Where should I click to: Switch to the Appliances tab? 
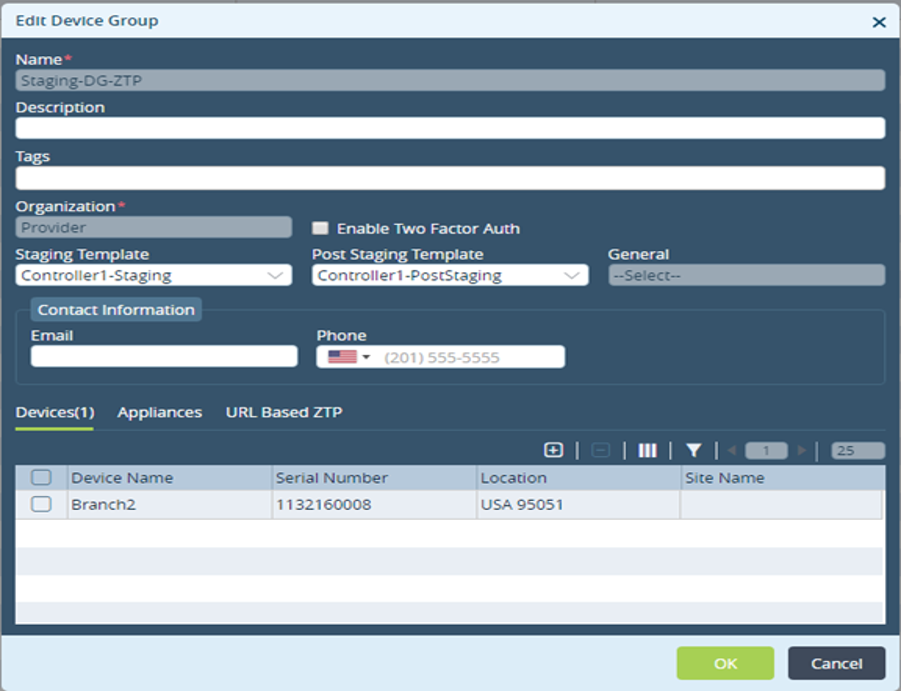160,412
